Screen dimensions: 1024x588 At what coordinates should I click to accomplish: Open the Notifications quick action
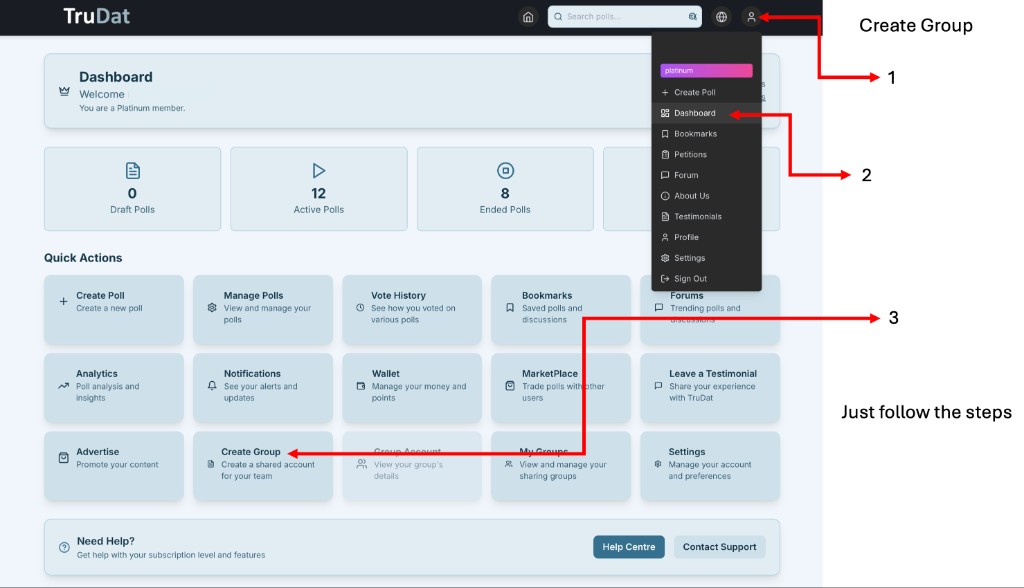263,388
